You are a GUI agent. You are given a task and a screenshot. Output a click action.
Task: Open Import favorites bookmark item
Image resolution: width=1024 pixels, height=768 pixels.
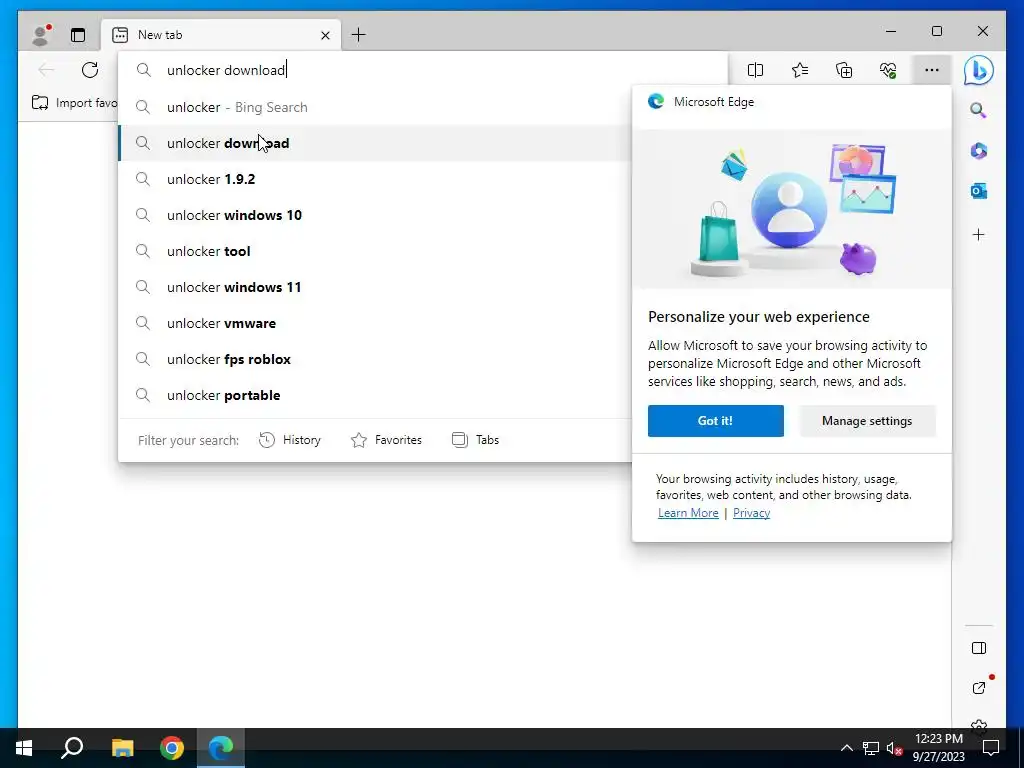pyautogui.click(x=74, y=103)
